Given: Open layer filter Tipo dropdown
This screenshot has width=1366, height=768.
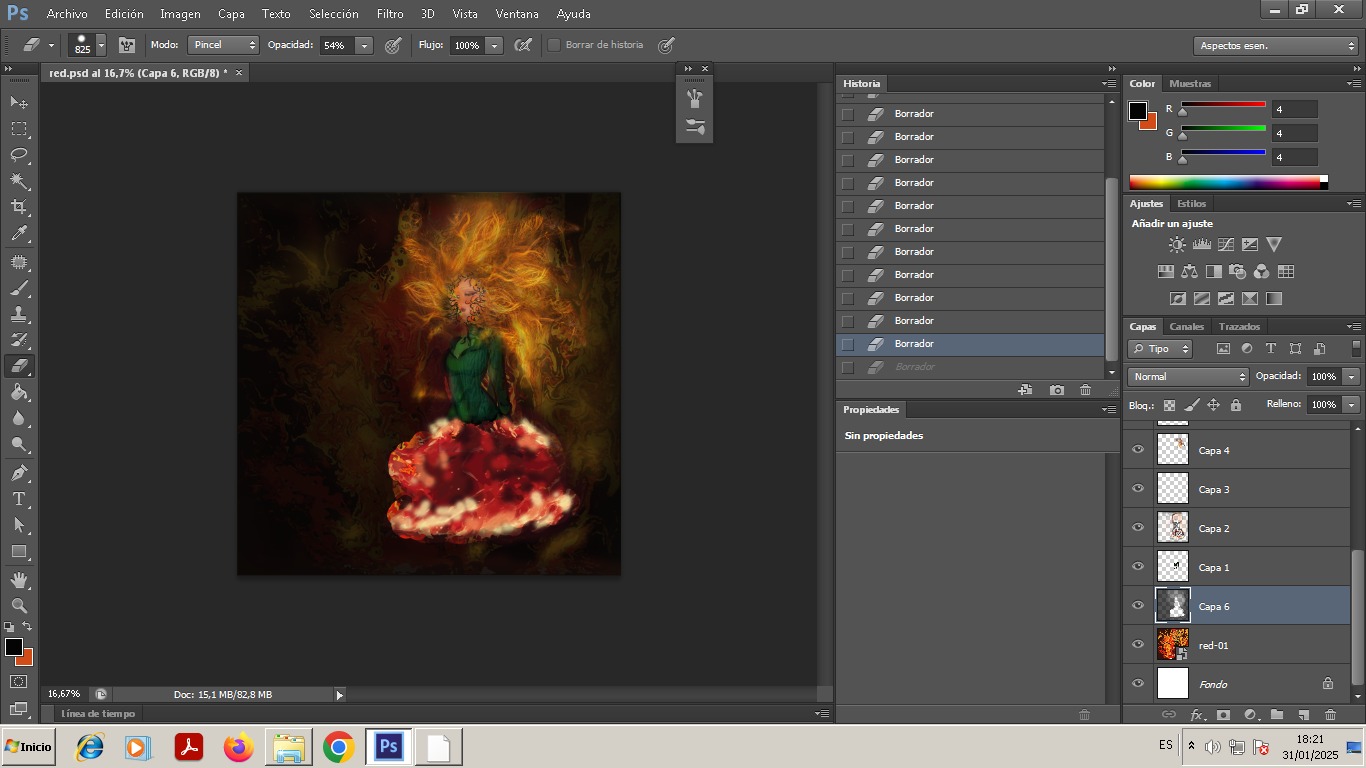Looking at the screenshot, I should 1160,349.
